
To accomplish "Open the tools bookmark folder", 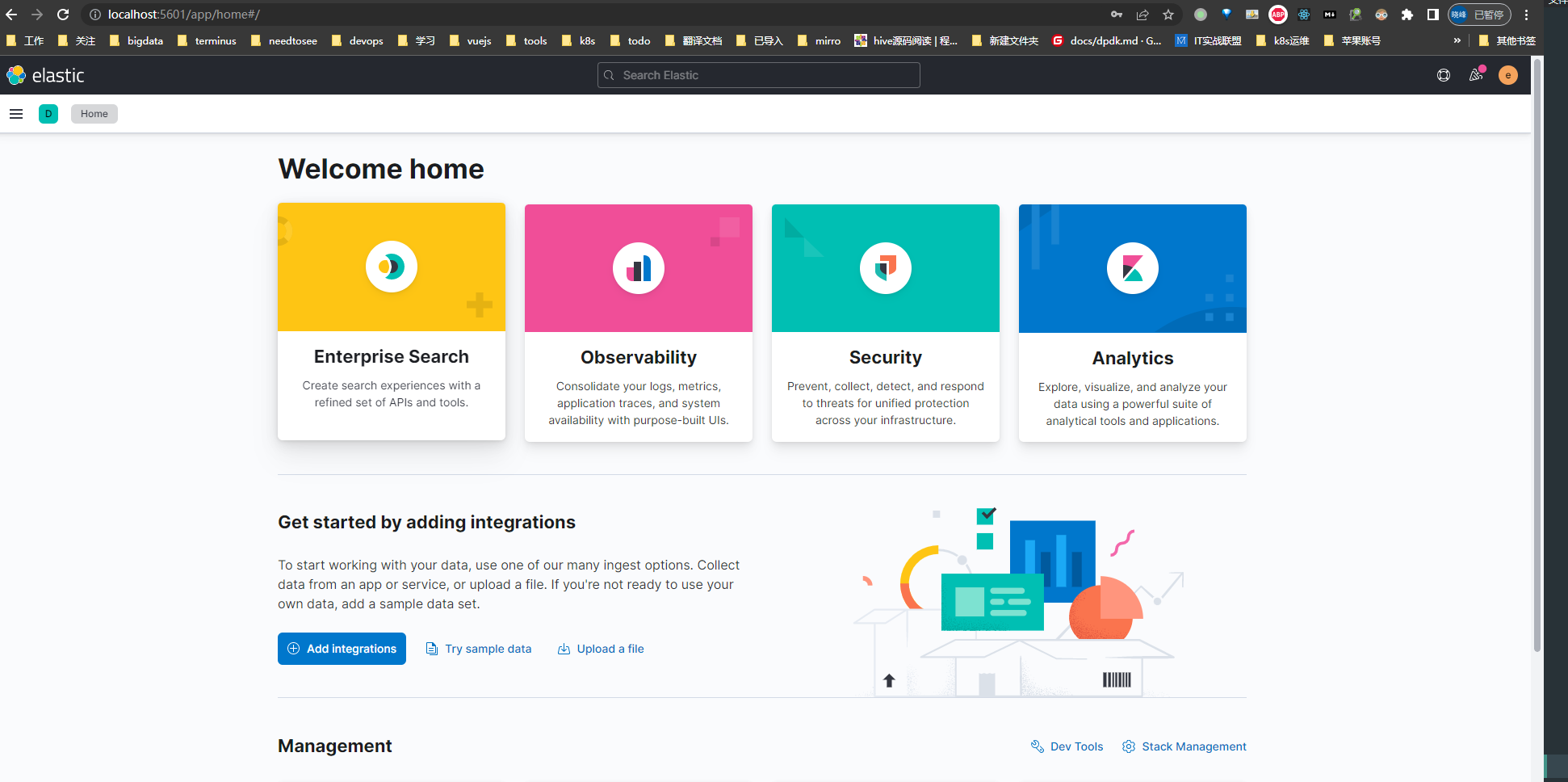I will click(526, 40).
